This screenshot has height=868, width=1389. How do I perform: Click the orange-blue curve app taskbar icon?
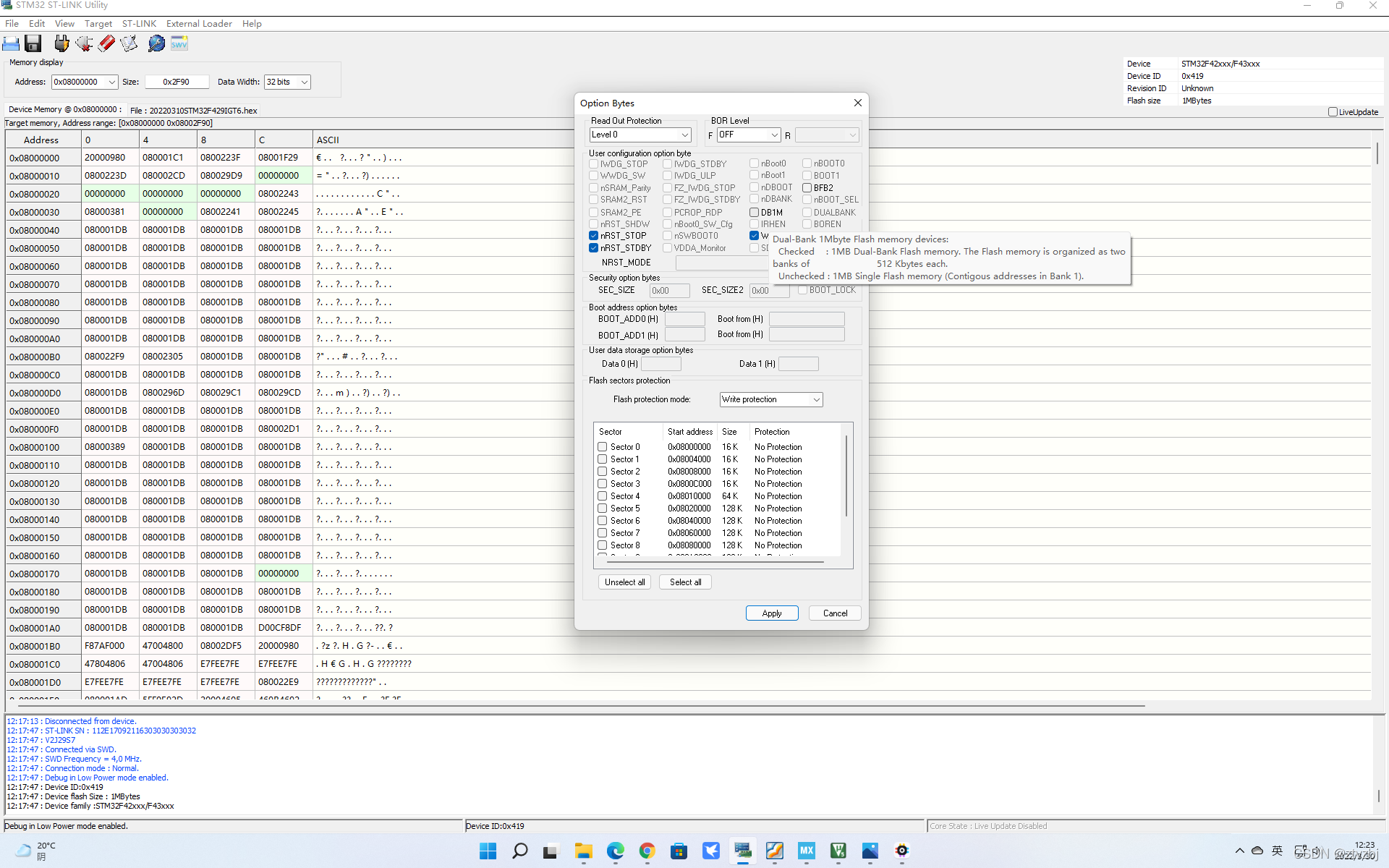click(x=774, y=851)
